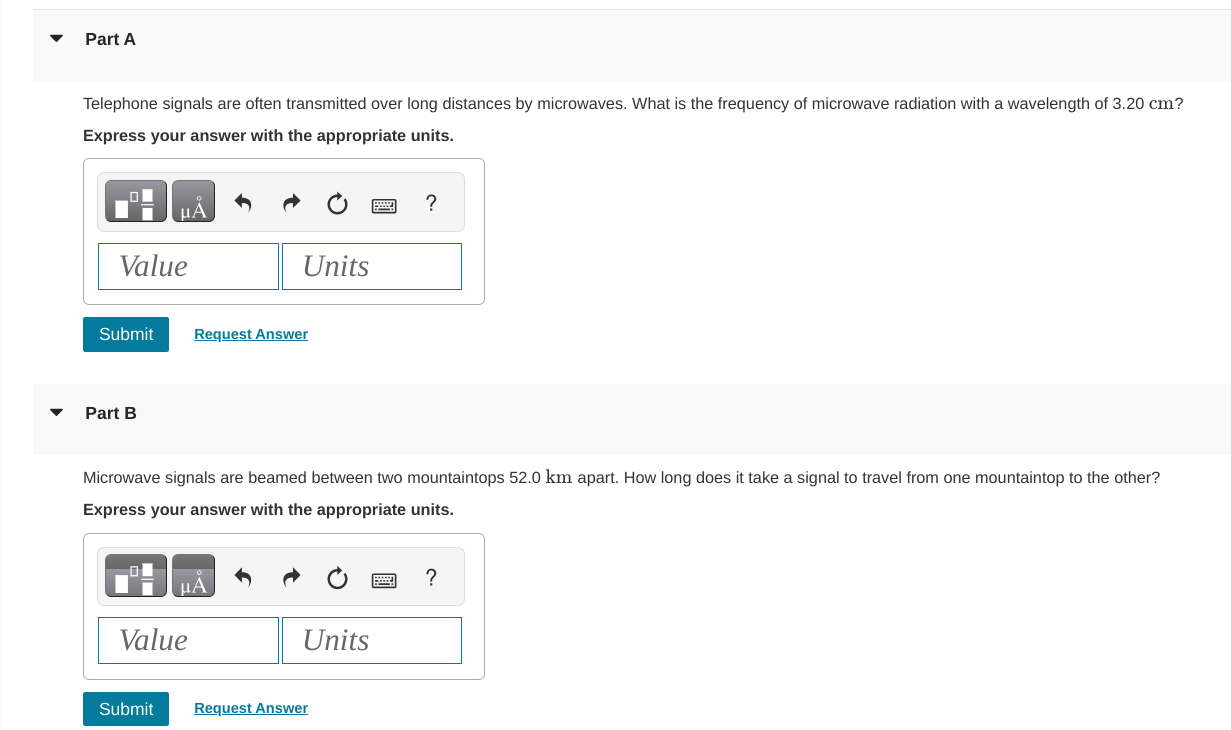Click the redo arrow in Part B toolbar
Screen dimensions: 1231x730
pyautogui.click(x=290, y=577)
